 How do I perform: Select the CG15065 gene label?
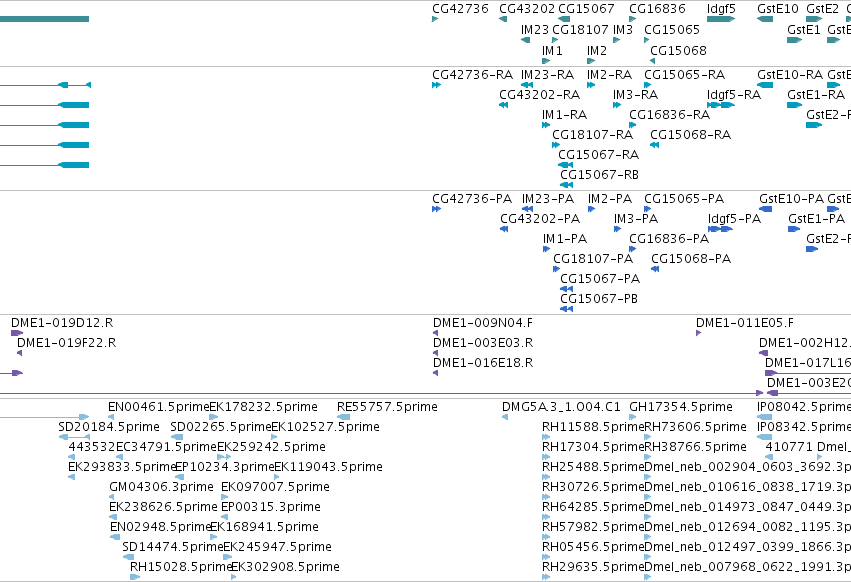click(672, 30)
